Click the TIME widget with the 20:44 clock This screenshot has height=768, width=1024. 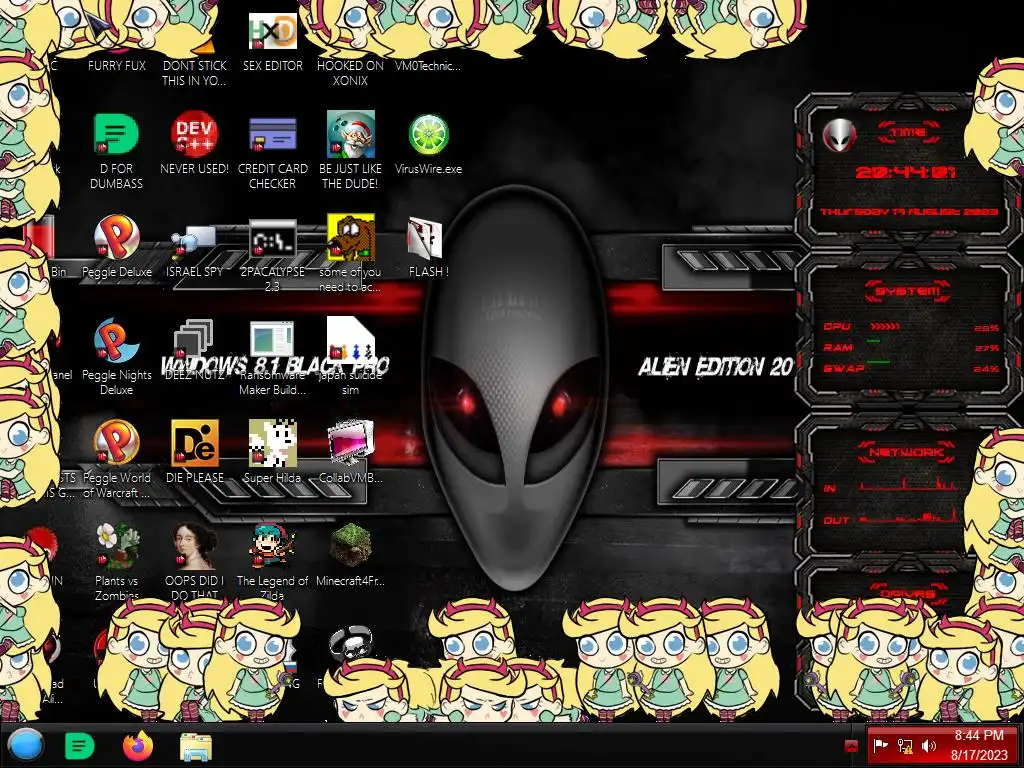tap(906, 172)
